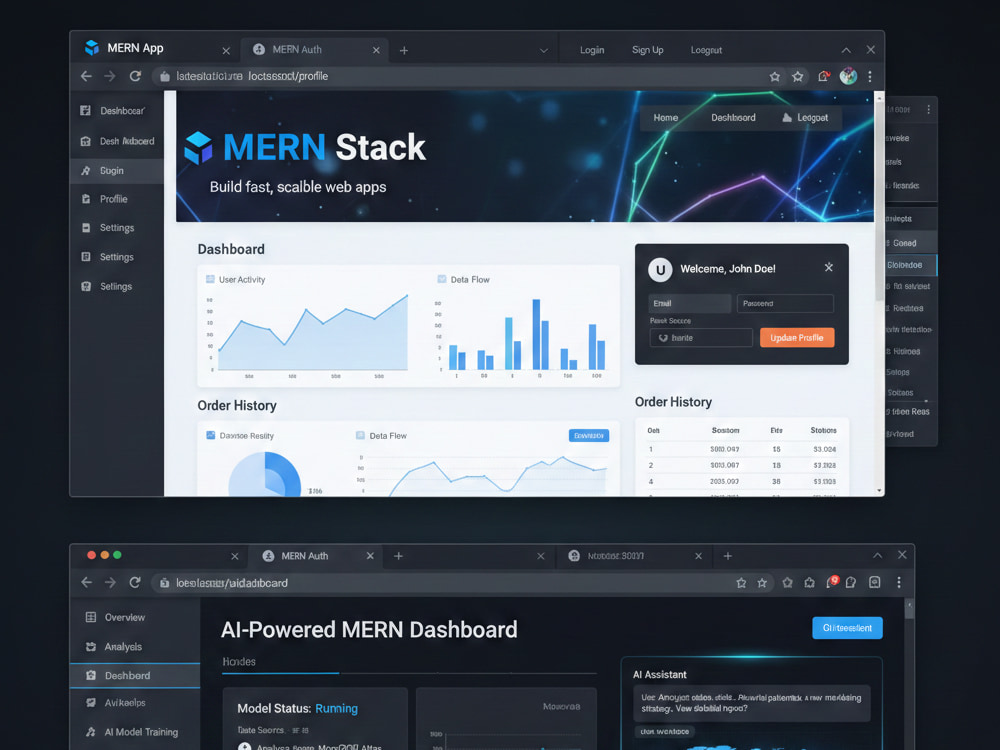Click the U avatar in Welcome card

[660, 269]
